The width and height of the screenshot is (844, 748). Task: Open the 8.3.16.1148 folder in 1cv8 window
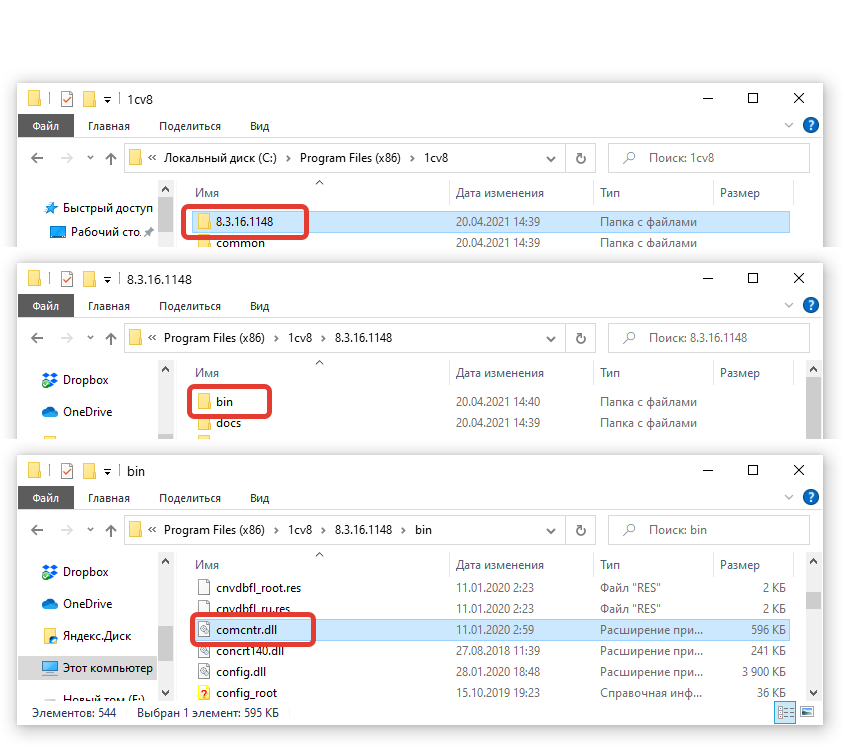(244, 222)
